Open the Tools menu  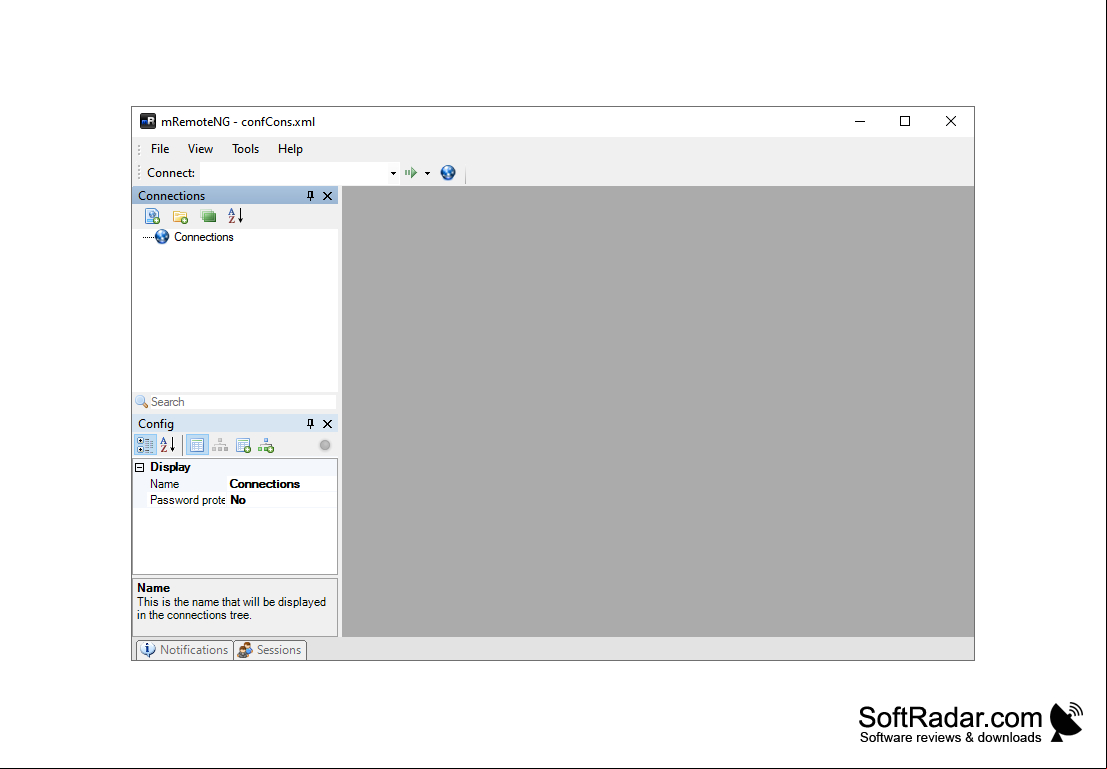click(246, 149)
